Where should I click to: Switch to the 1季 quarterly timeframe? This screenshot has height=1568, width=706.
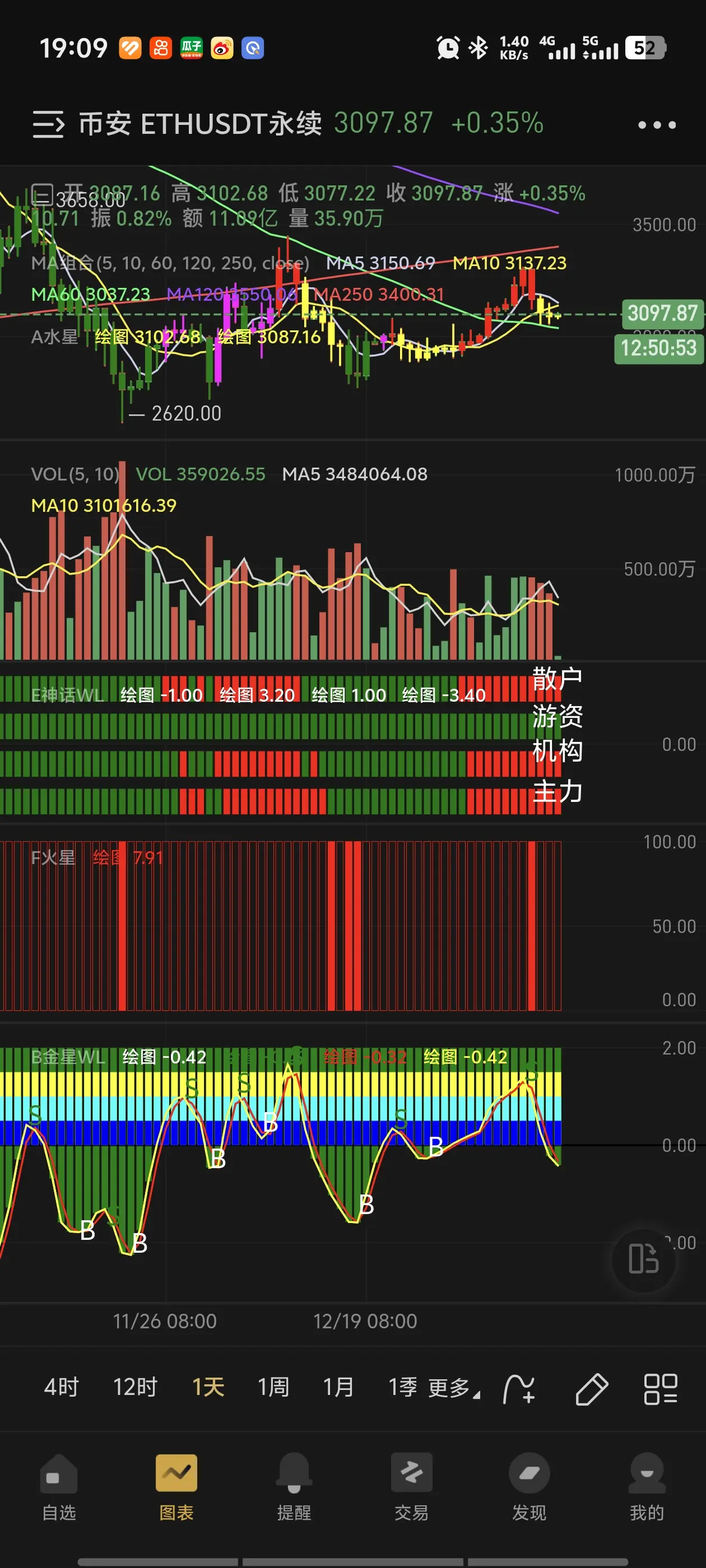point(403,1388)
